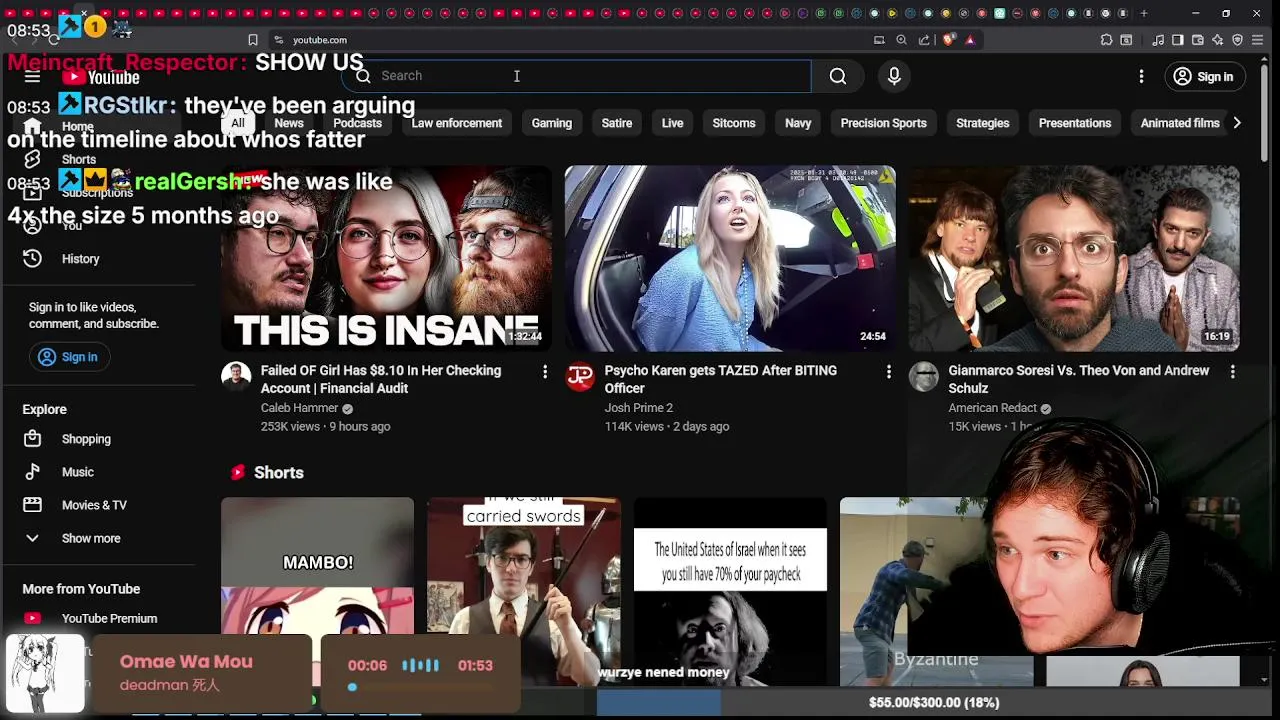The width and height of the screenshot is (1280, 720).
Task: Select the Sitcoms filter chip
Action: (x=734, y=123)
